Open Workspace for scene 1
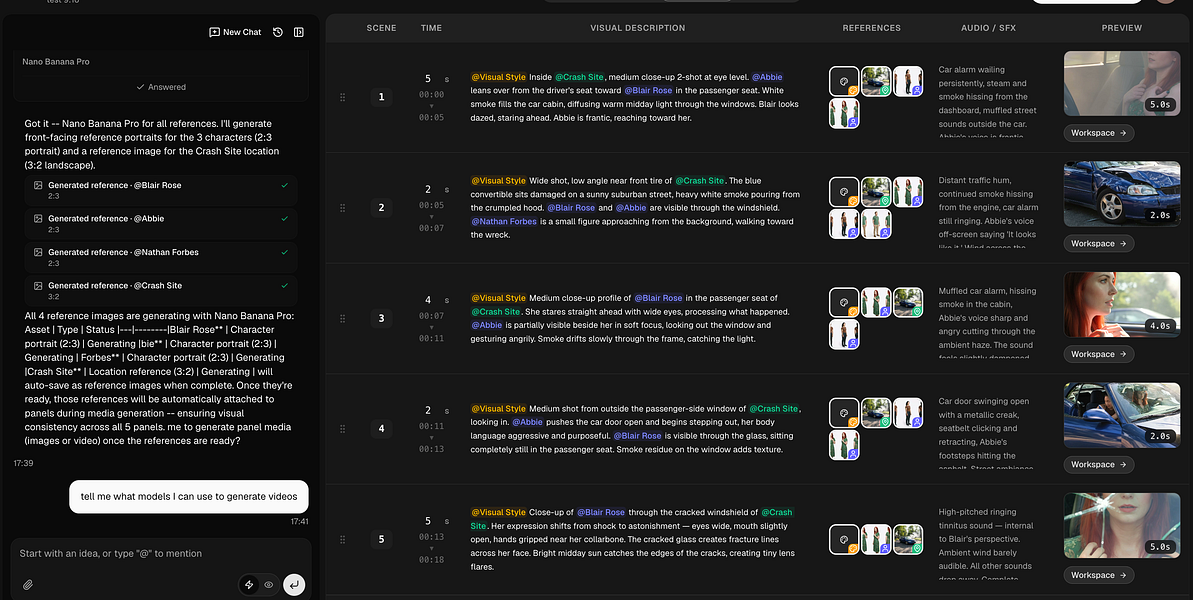This screenshot has width=1193, height=600. pos(1099,133)
